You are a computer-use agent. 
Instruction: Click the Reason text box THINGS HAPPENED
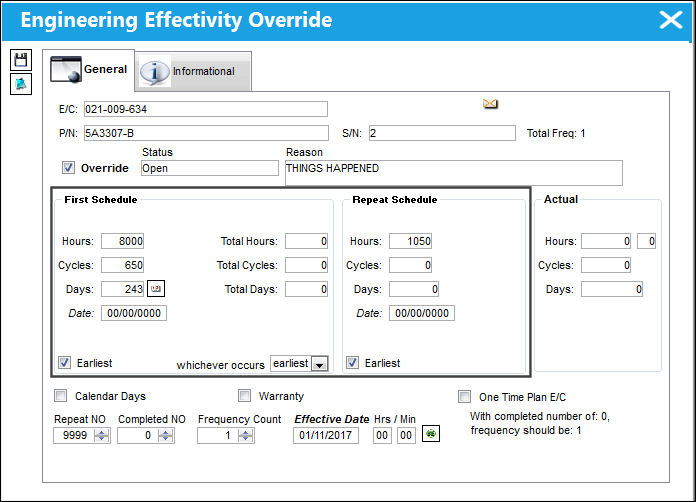[454, 173]
